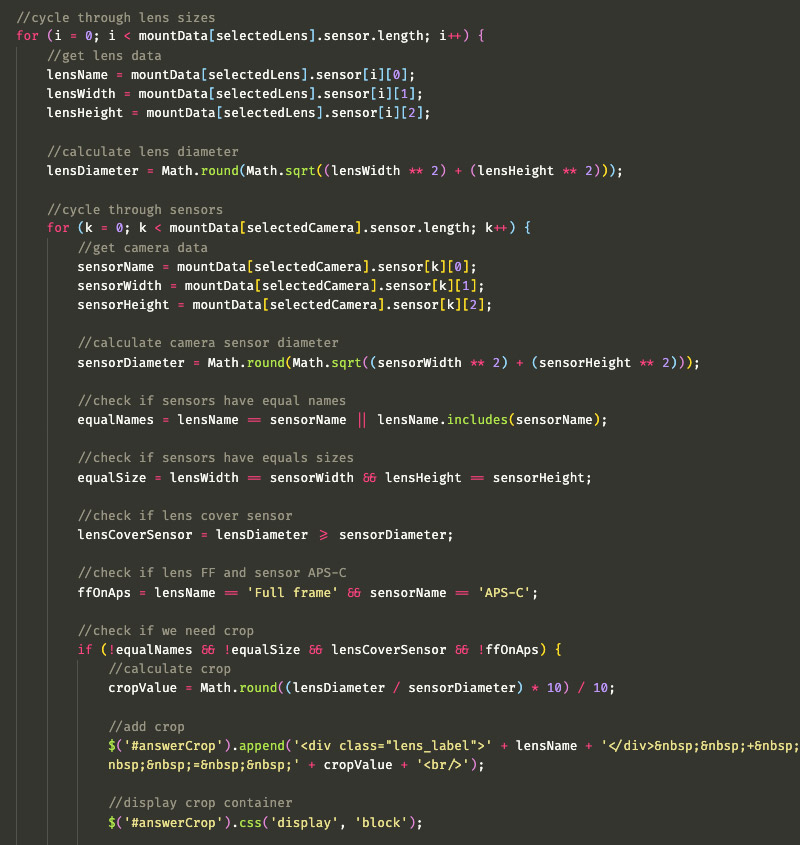The height and width of the screenshot is (845, 800).
Task: Click the 'round' call on the sensorDiameter line
Action: click(266, 363)
